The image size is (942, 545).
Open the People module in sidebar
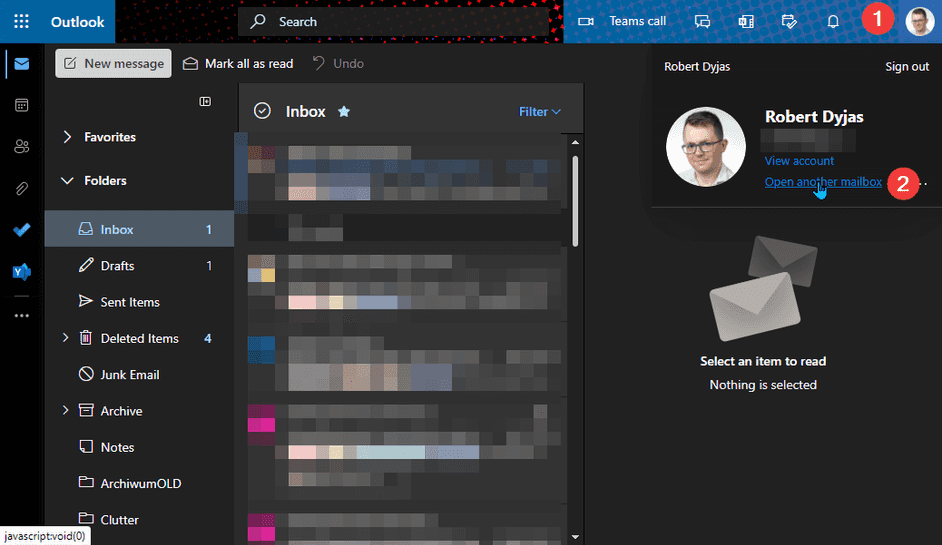click(22, 147)
